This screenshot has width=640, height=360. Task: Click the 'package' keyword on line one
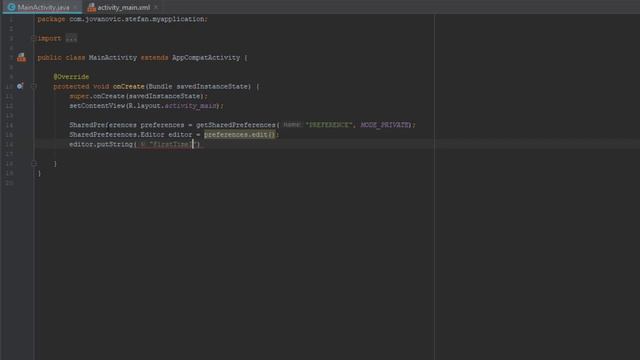51,19
